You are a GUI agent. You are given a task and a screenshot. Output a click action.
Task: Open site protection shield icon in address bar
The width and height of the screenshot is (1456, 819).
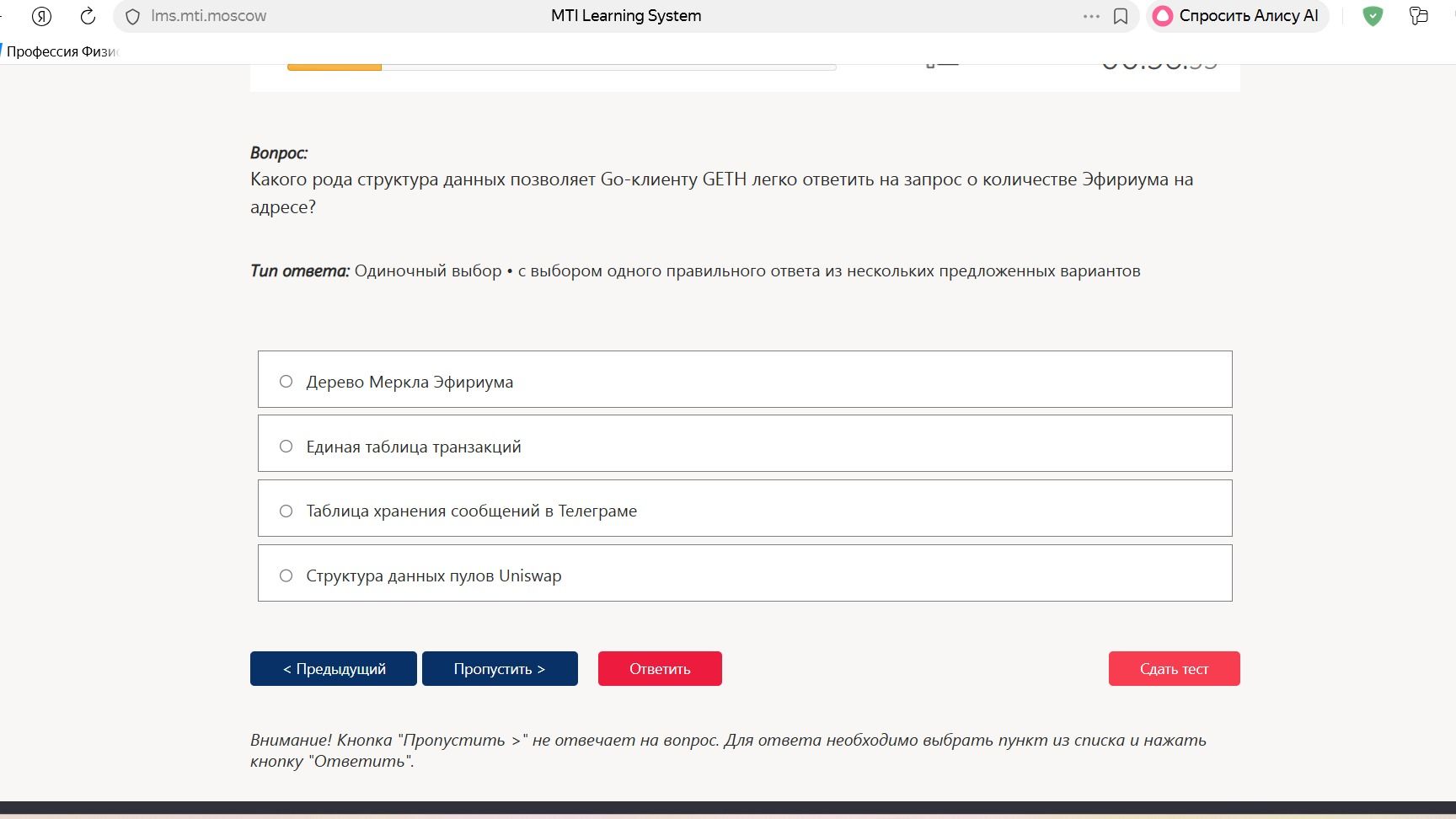[x=132, y=17]
